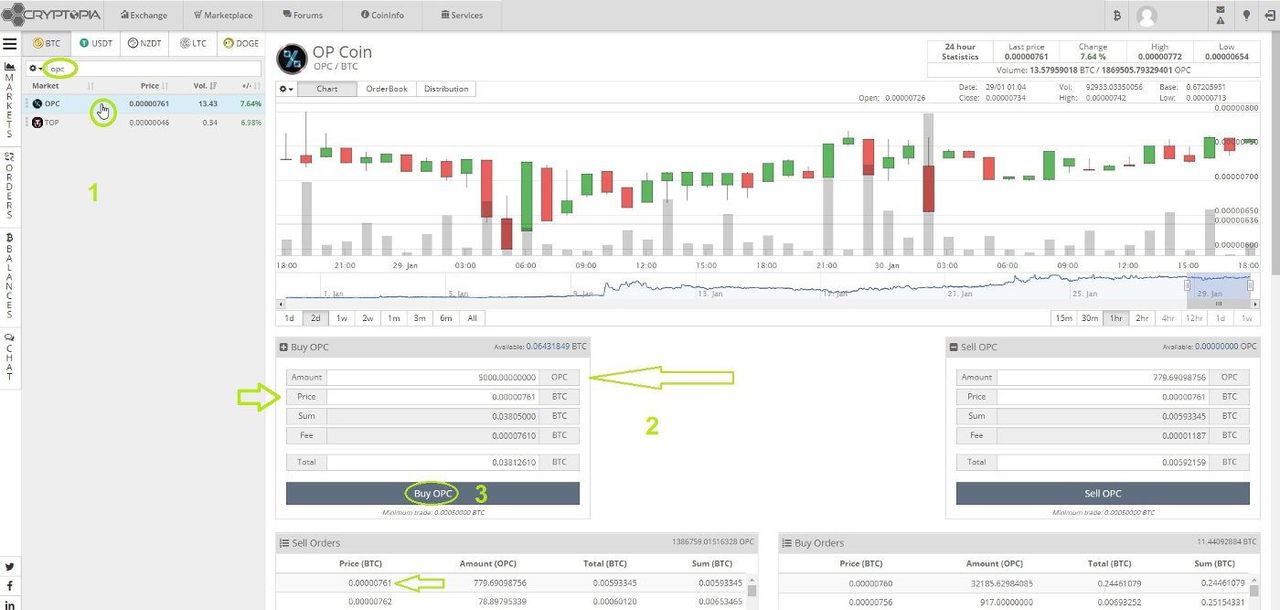Sort market list by +/- change column
Image resolution: width=1280 pixels, height=610 pixels.
click(251, 86)
